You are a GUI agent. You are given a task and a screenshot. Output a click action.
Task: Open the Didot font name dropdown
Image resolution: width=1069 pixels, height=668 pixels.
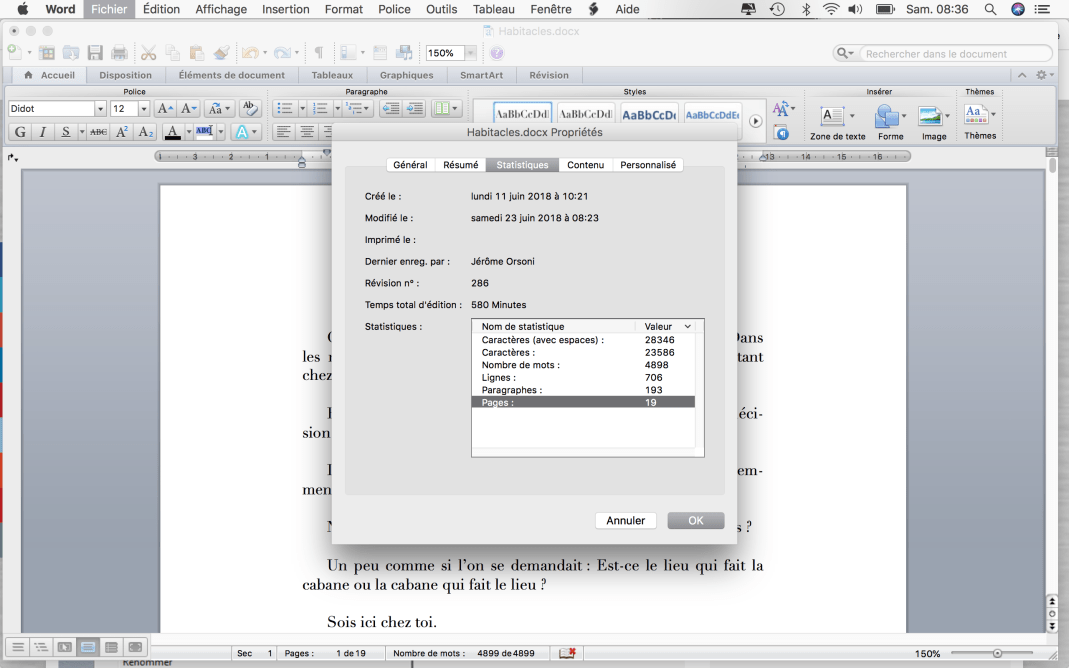coord(100,109)
